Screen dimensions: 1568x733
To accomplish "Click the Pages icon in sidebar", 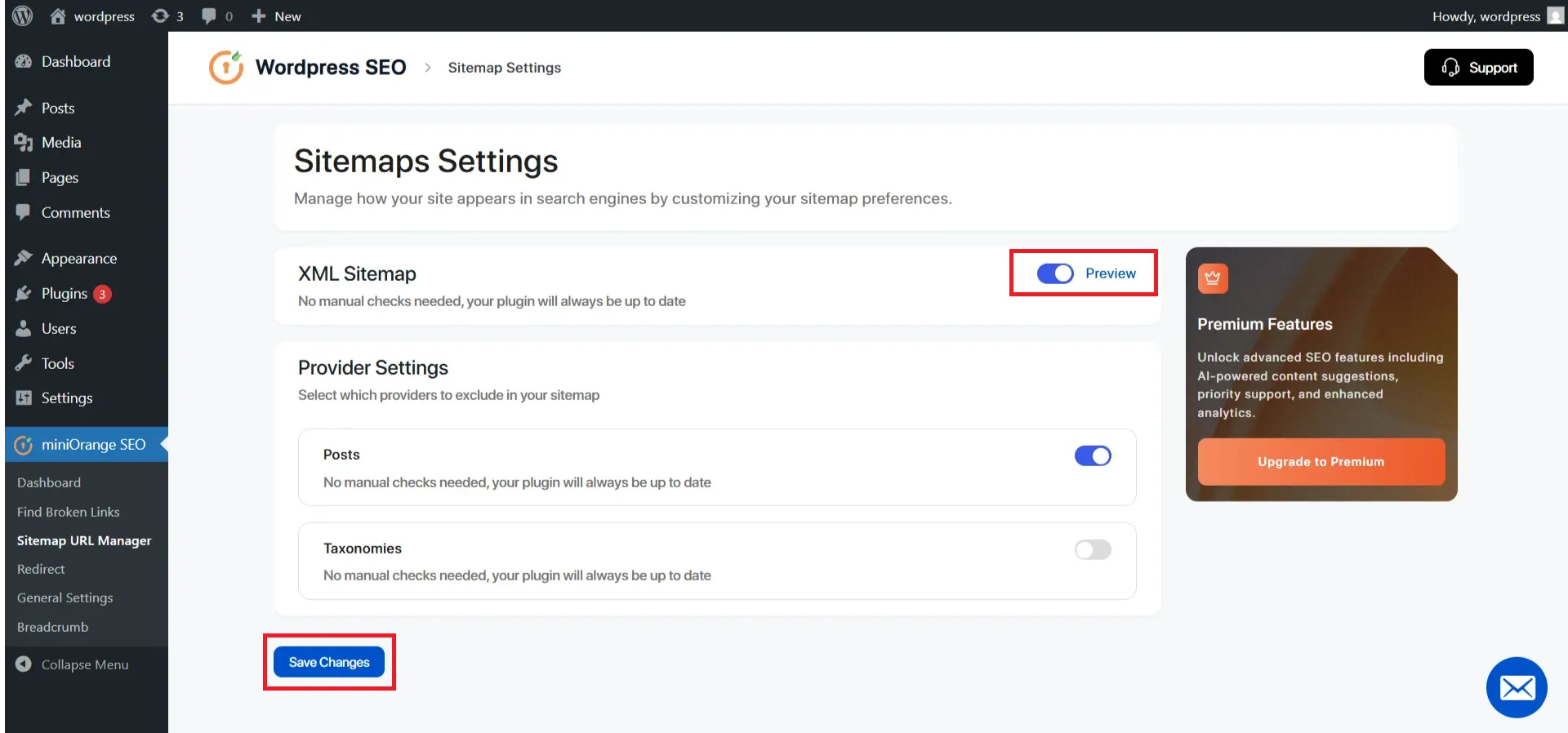I will (24, 177).
